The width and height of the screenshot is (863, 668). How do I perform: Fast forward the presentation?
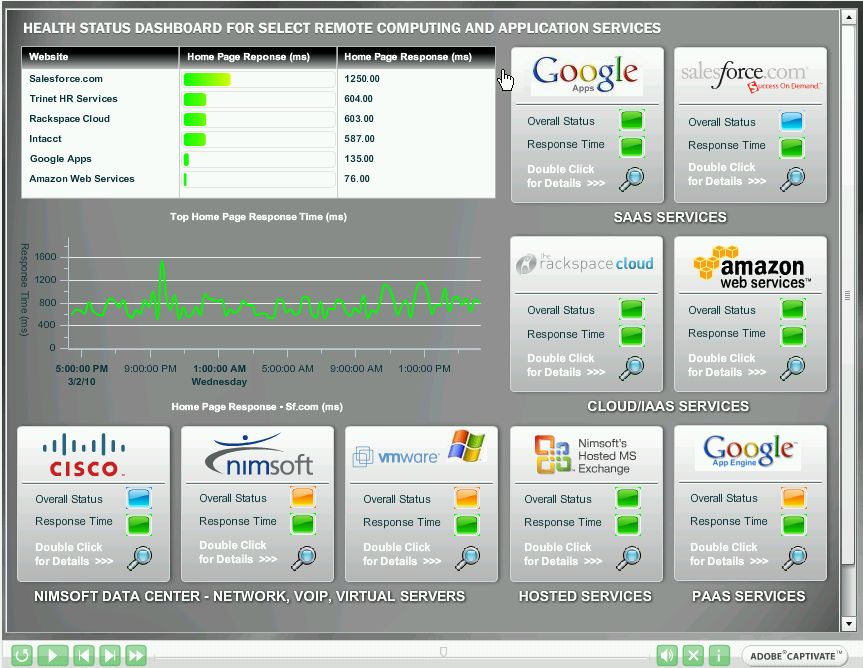coord(136,655)
